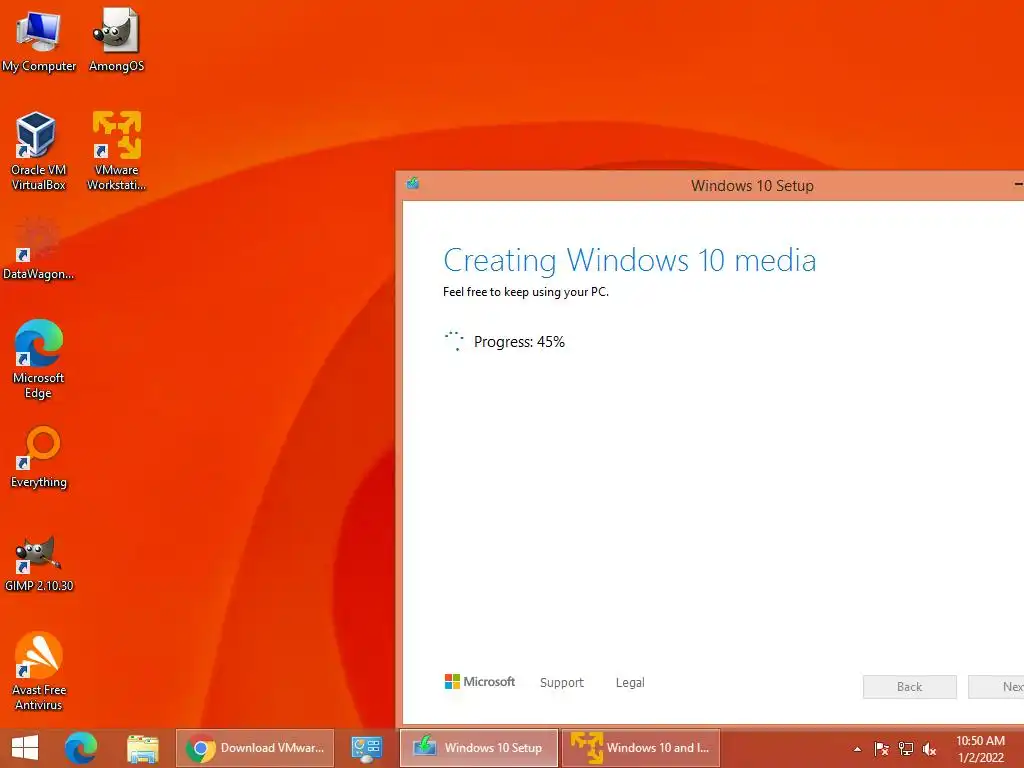Open the network tray icon
The width and height of the screenshot is (1024, 768).
click(906, 749)
